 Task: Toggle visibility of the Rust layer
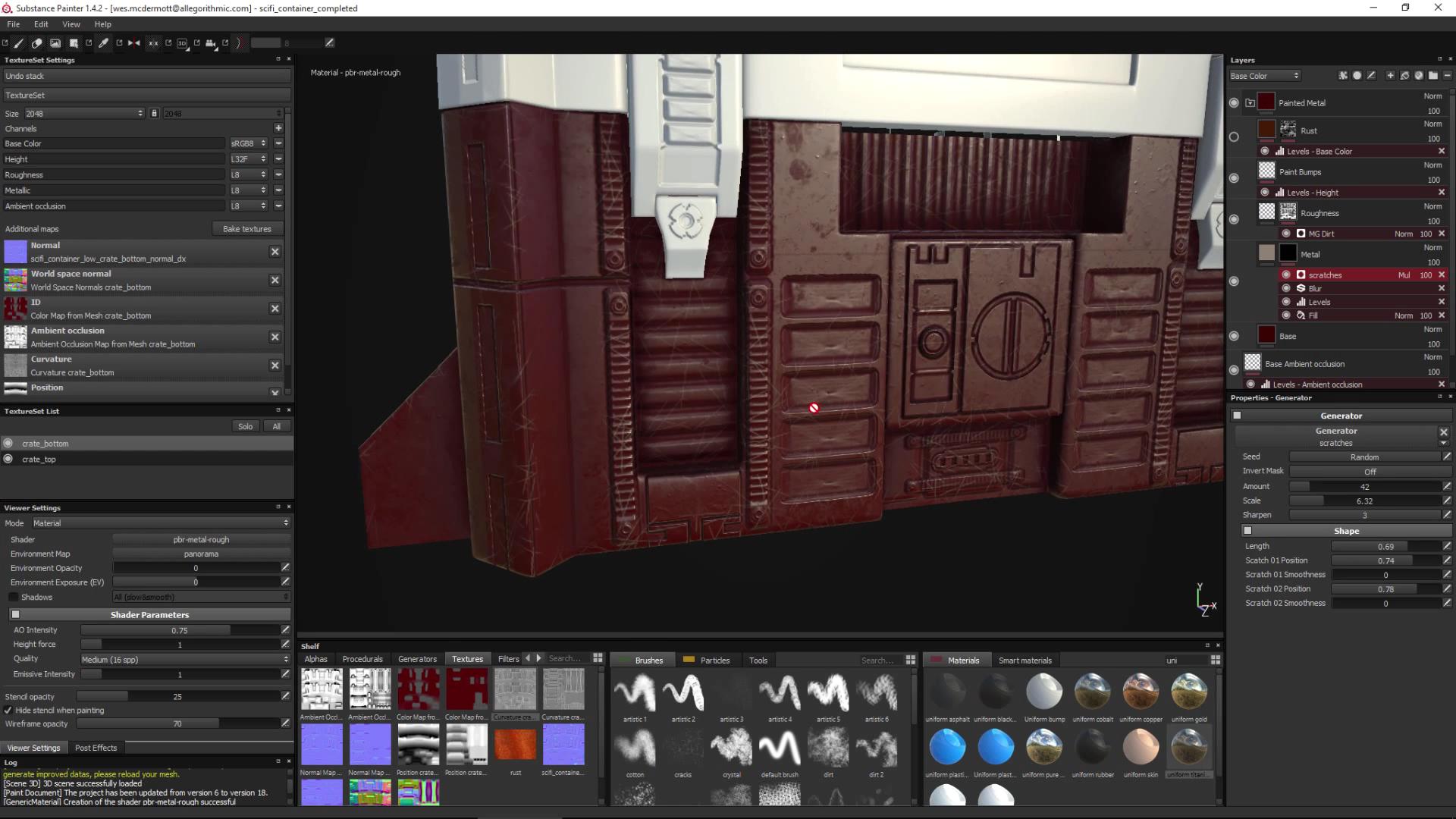pyautogui.click(x=1234, y=137)
